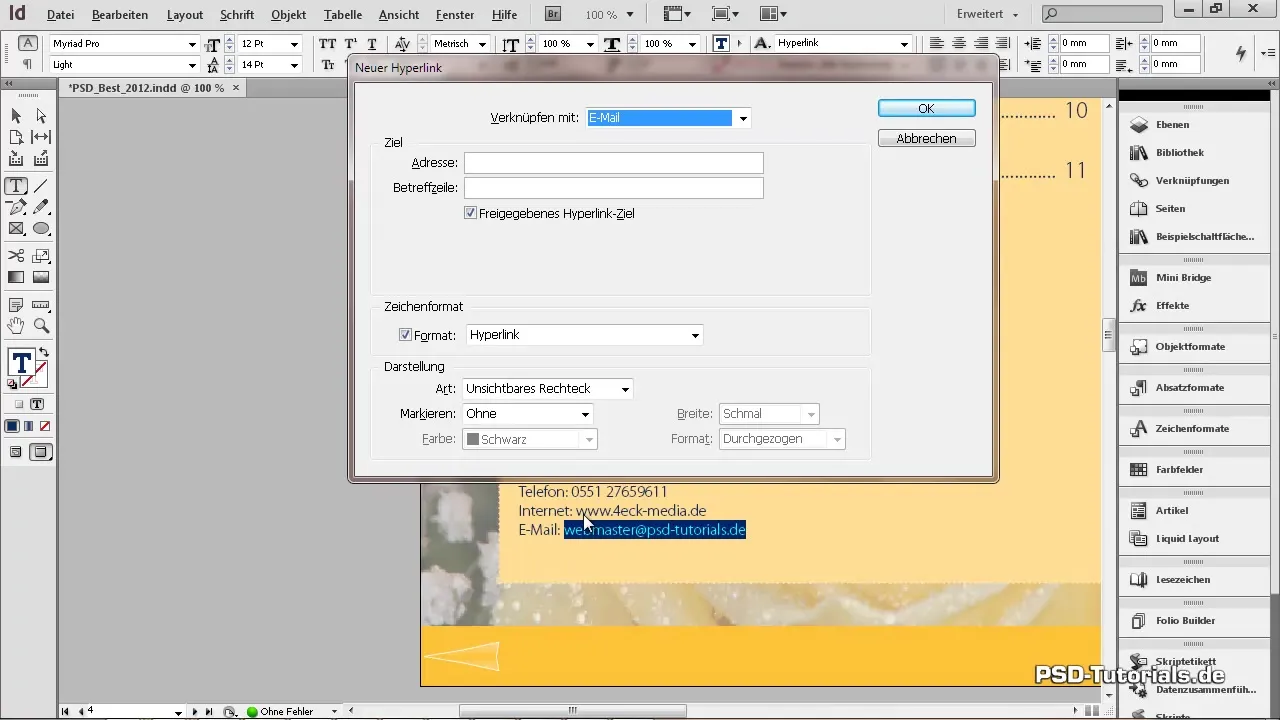Image resolution: width=1280 pixels, height=720 pixels.
Task: Launch Bridge with the Br button
Action: [553, 14]
